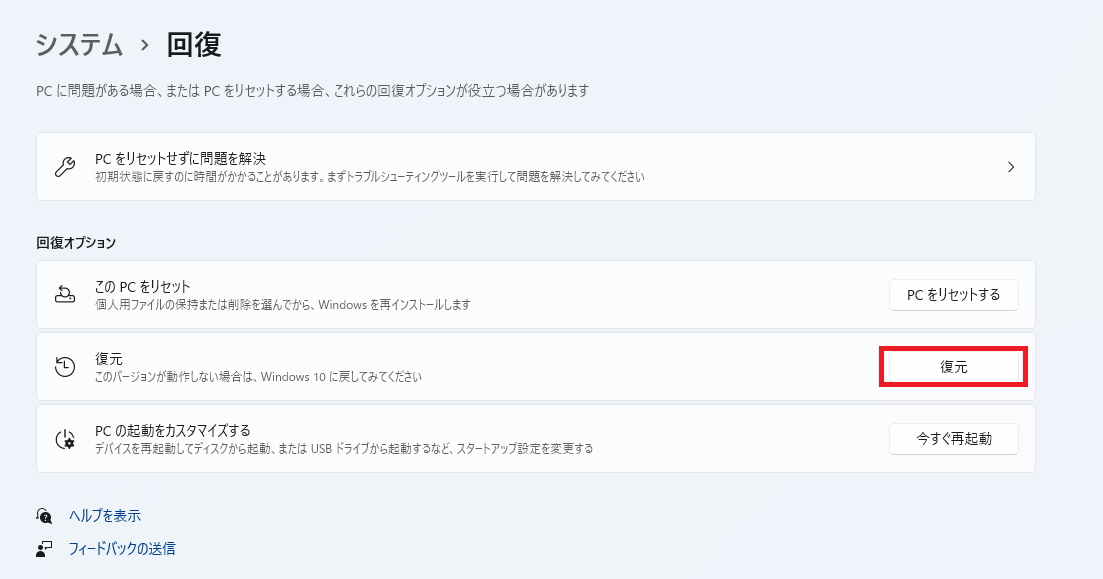Navigate to システム in the breadcrumb
The width and height of the screenshot is (1103, 579).
pyautogui.click(x=78, y=44)
